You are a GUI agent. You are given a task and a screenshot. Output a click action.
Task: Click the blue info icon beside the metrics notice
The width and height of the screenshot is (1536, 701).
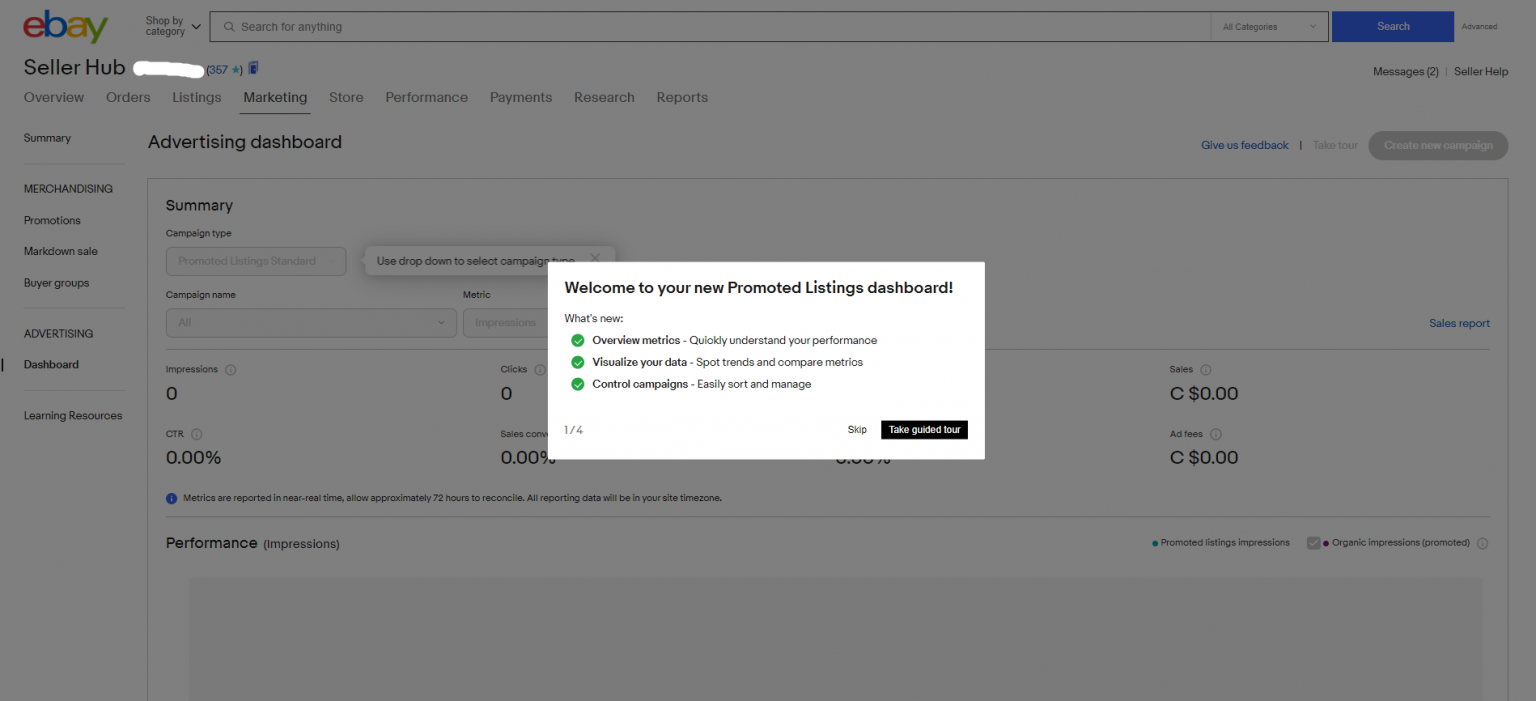172,498
